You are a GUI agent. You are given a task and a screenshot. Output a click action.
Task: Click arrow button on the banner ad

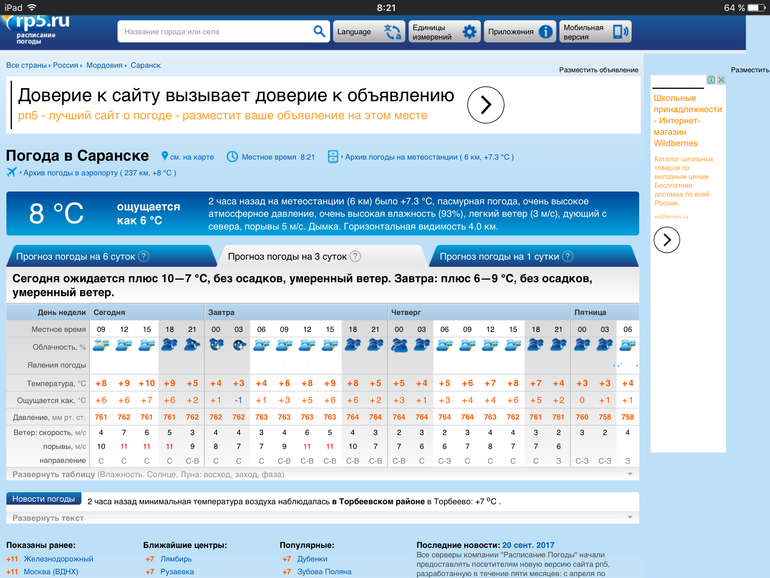486,105
